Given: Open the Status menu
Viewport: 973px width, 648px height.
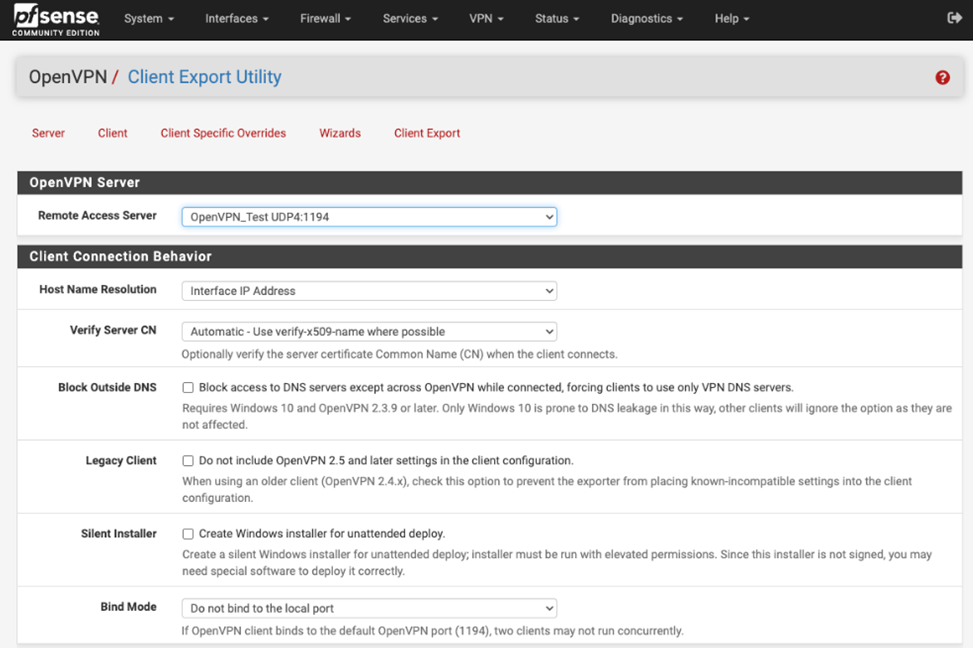Looking at the screenshot, I should [x=557, y=19].
